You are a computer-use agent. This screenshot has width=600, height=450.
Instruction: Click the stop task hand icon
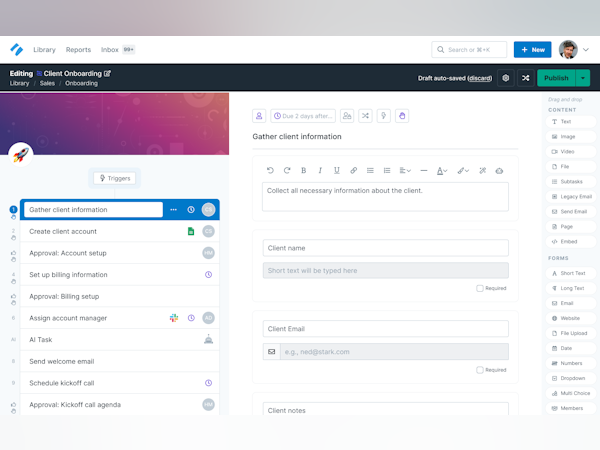point(402,116)
